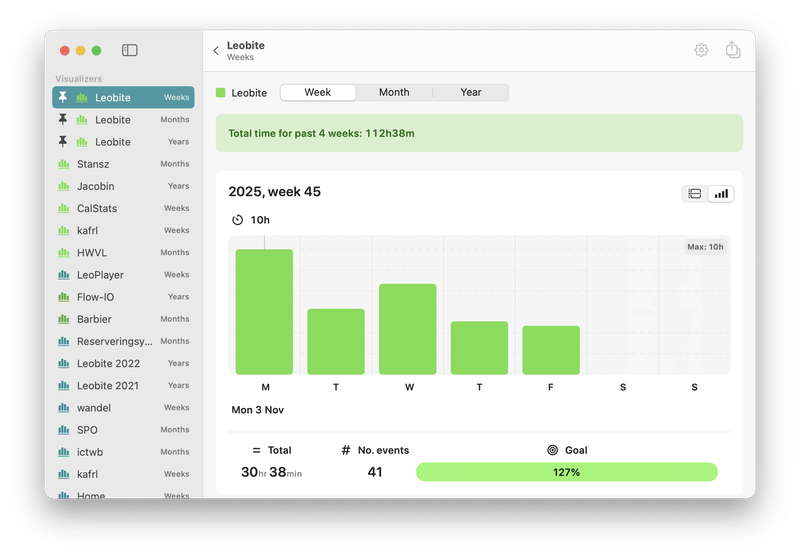Click the green Leobite color swatch

pos(220,92)
